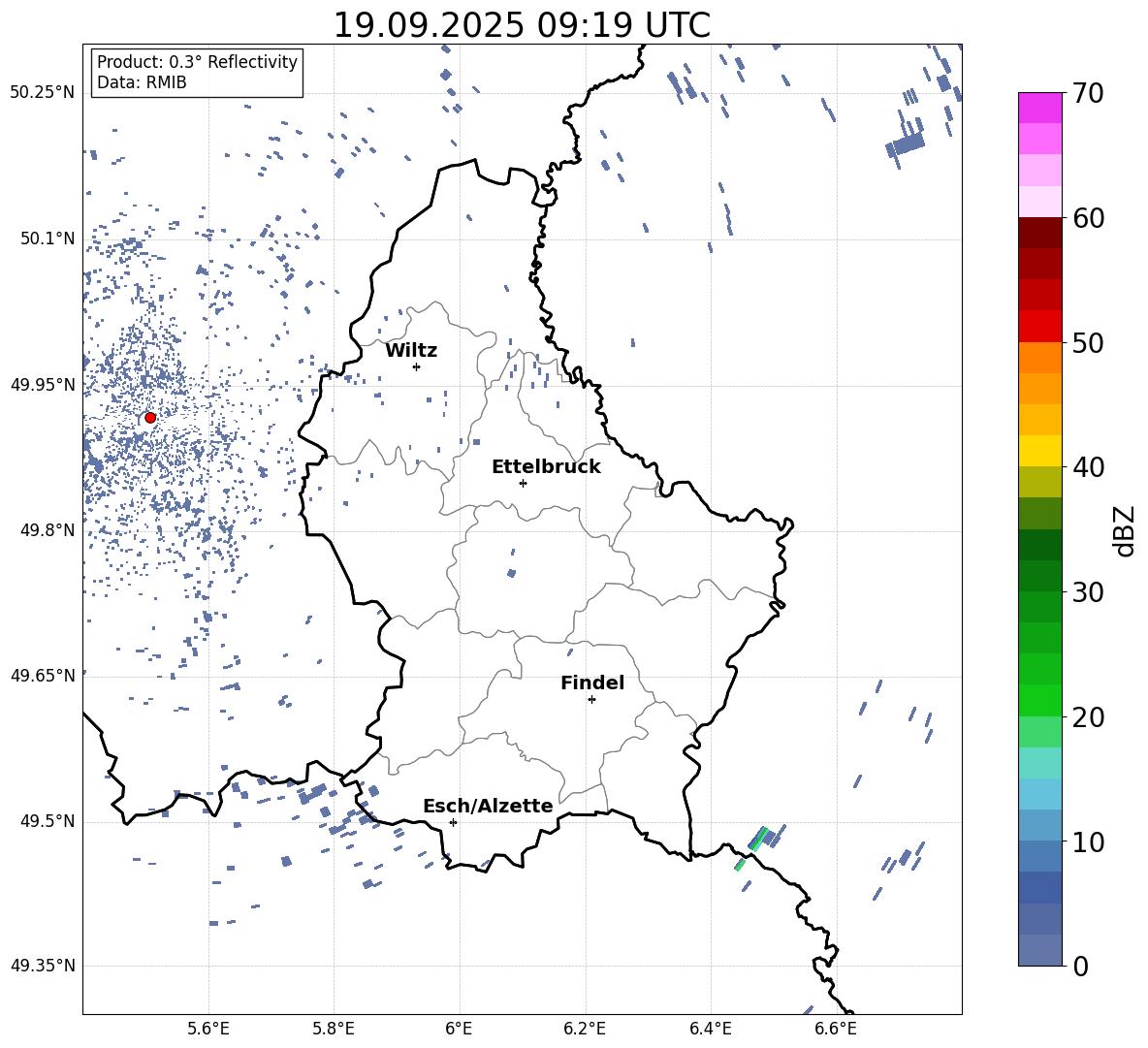Click the title 19.09.2025 09:19 UTC

pos(522,25)
